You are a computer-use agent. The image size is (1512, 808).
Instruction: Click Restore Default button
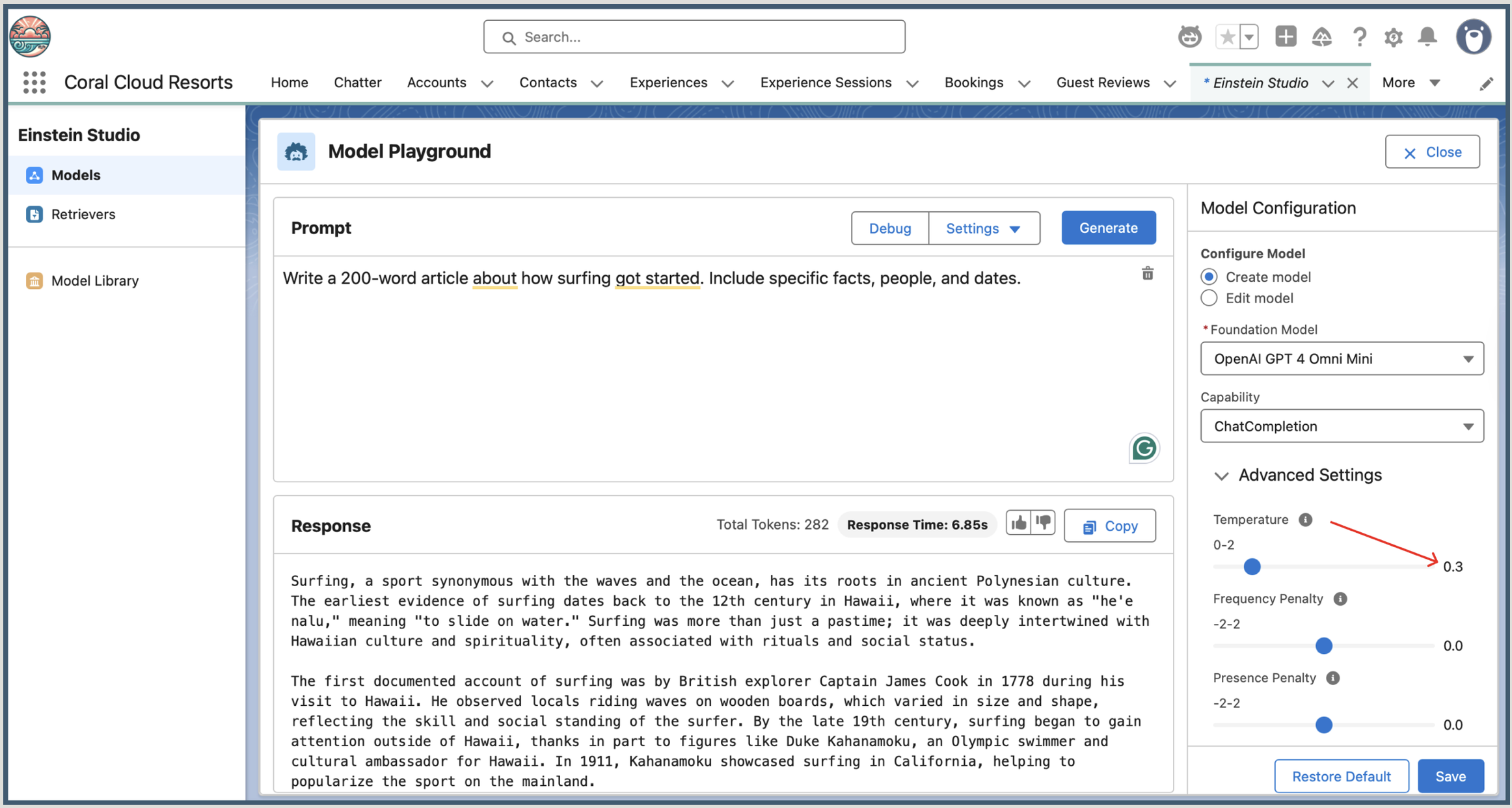1342,776
